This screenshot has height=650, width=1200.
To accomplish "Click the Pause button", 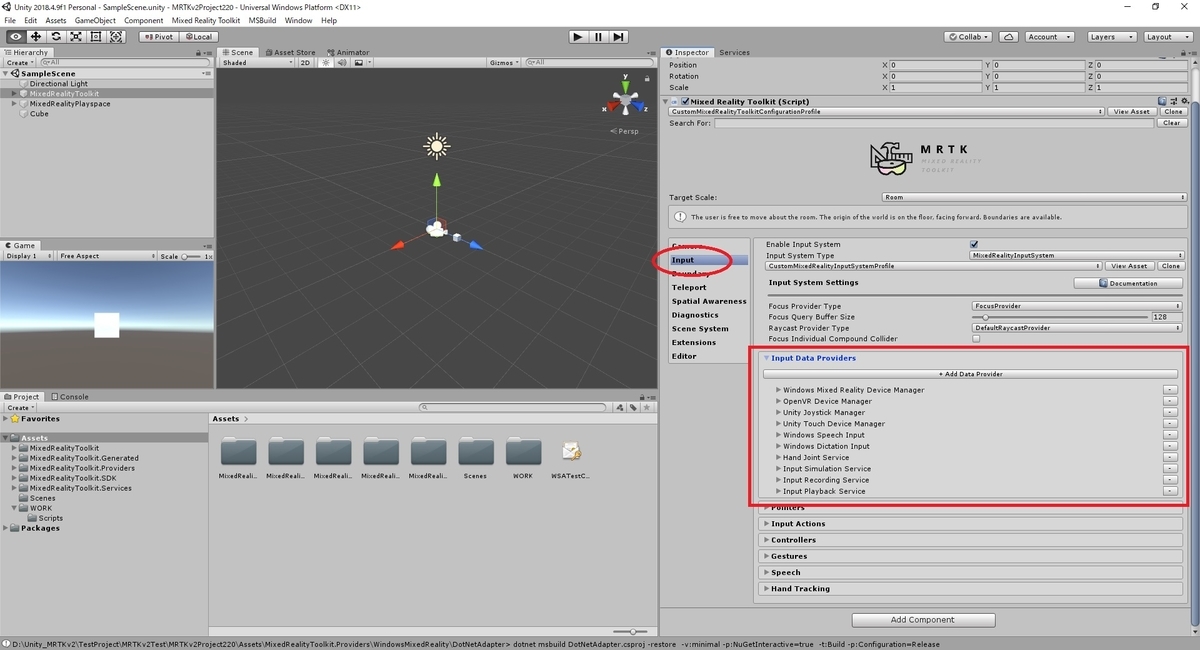I will (x=598, y=37).
